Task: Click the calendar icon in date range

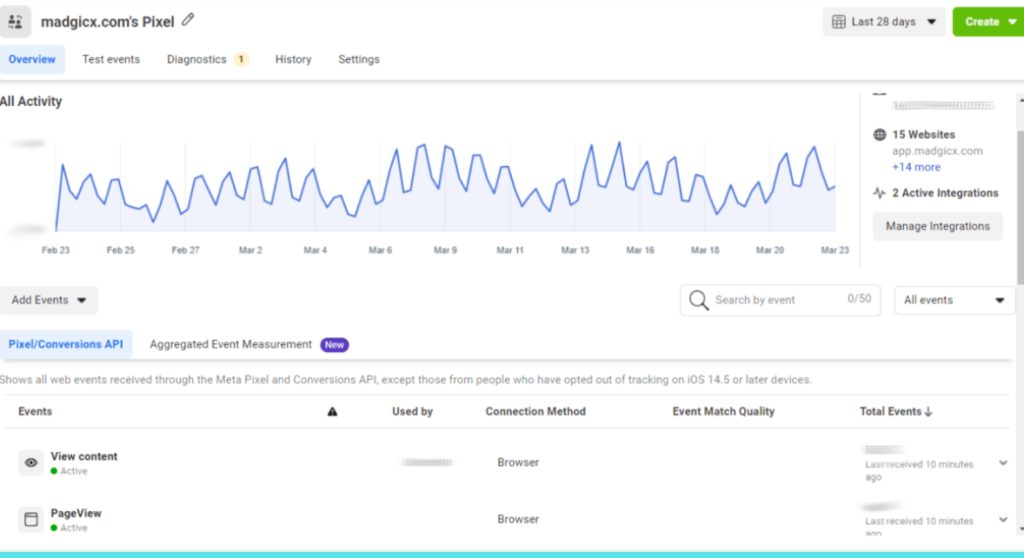Action: pyautogui.click(x=839, y=22)
